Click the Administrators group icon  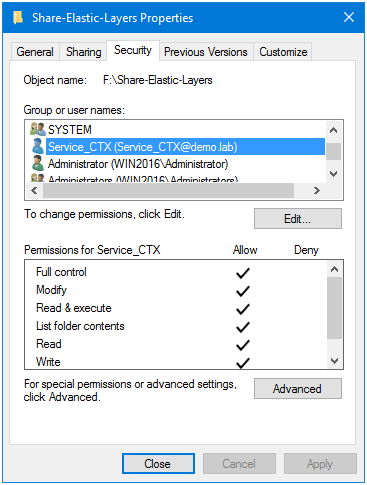tap(37, 178)
